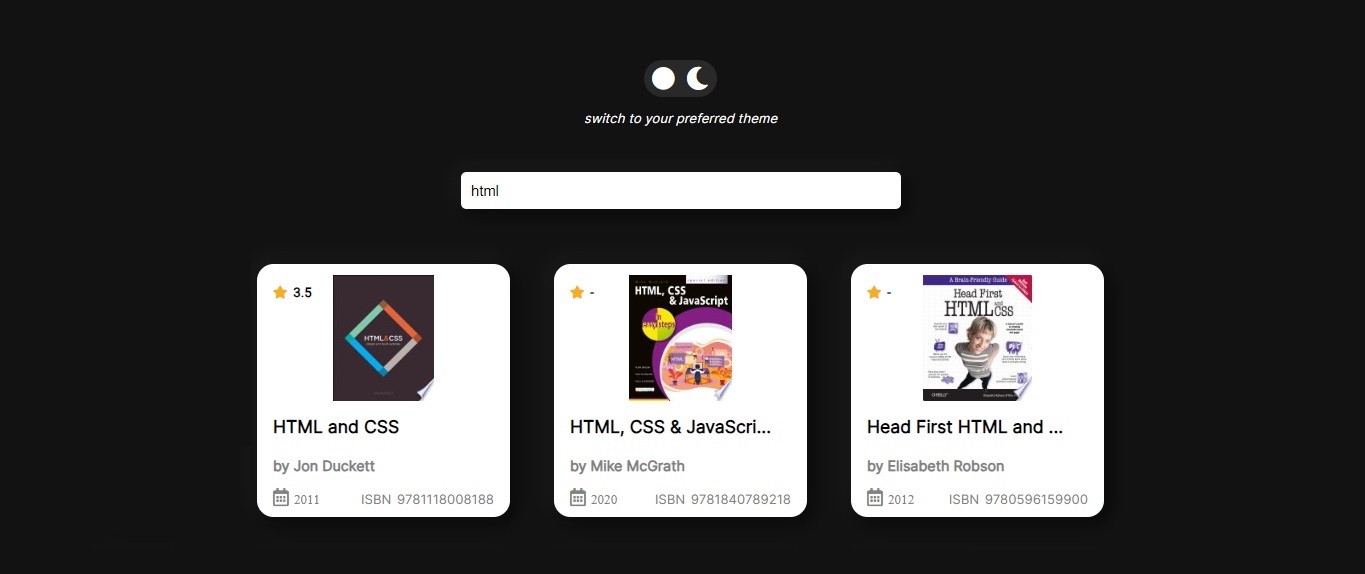Screen dimensions: 1365x574
Task: Open the HTML and CSS book cover
Action: pyautogui.click(x=383, y=338)
